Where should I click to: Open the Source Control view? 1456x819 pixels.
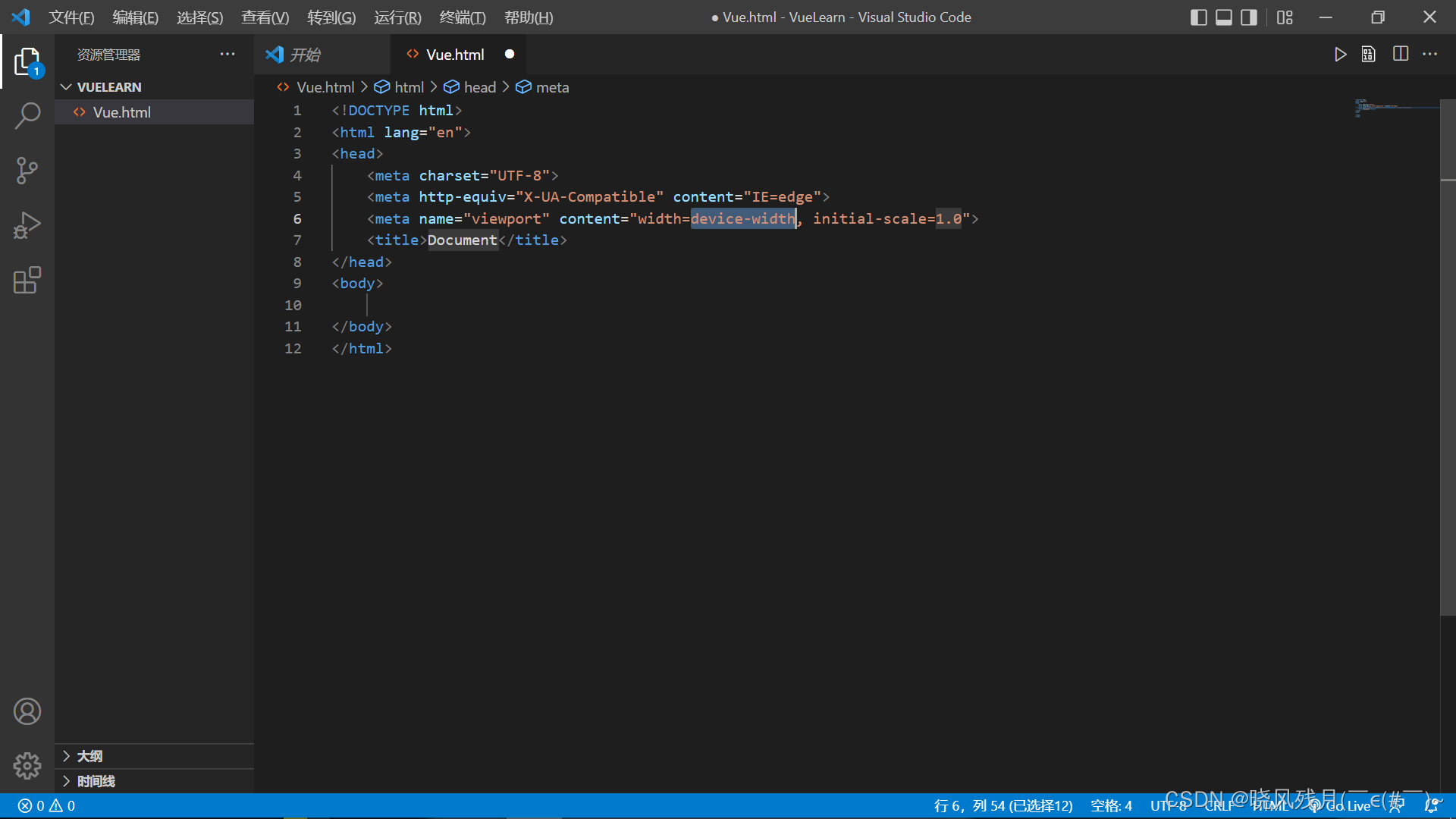click(x=27, y=170)
